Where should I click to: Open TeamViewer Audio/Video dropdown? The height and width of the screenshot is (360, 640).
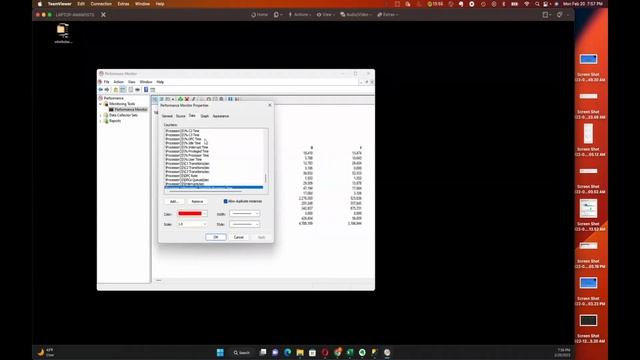pos(357,15)
